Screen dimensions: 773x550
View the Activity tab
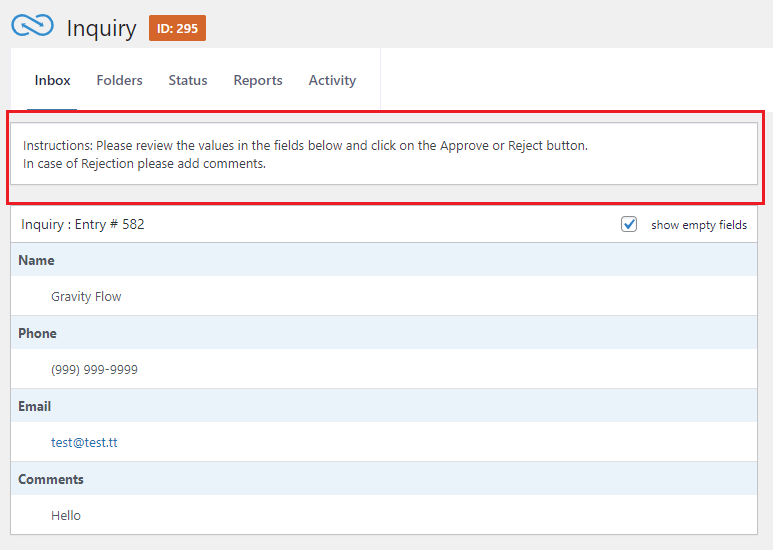click(332, 80)
